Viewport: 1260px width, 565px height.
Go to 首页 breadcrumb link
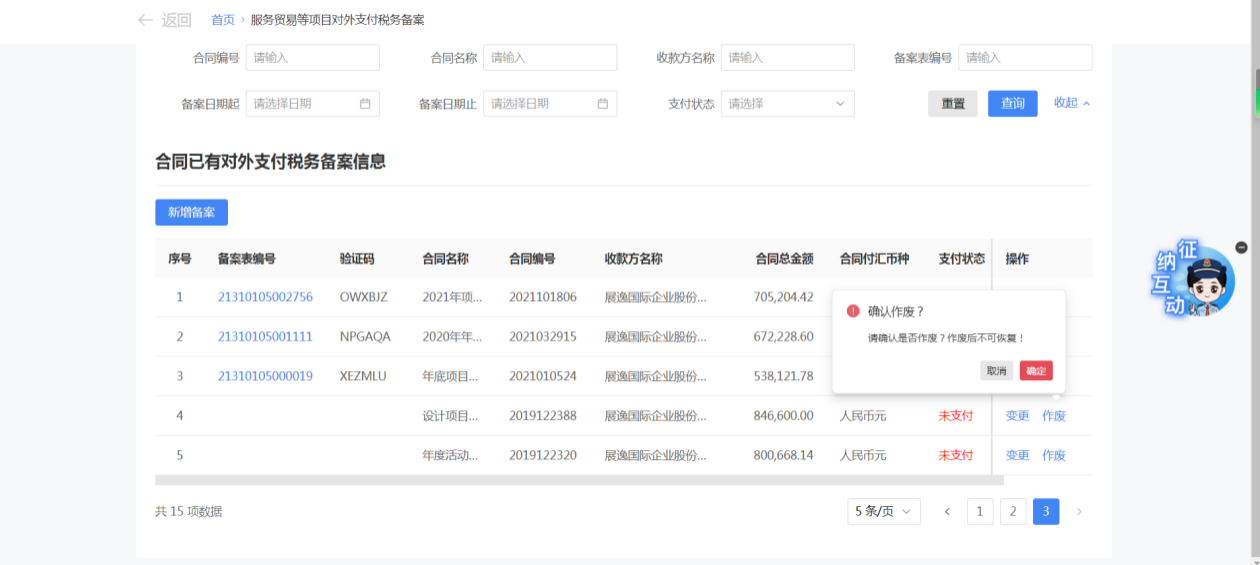[x=223, y=20]
